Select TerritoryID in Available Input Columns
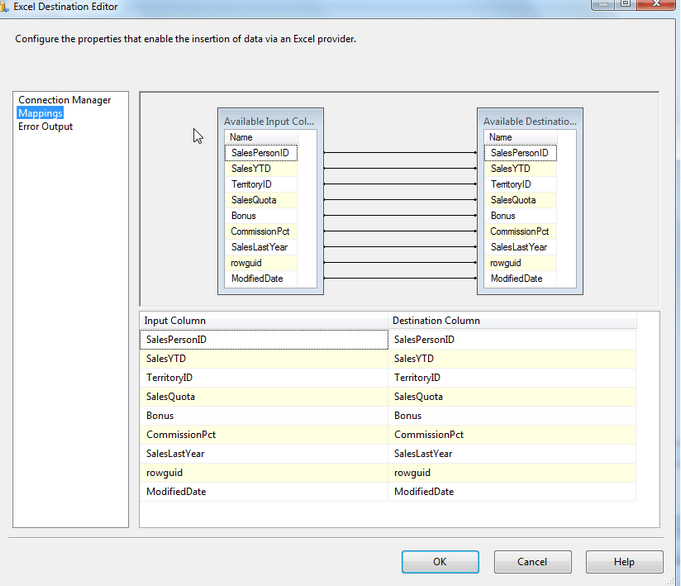Viewport: 681px width, 586px height. tap(261, 184)
